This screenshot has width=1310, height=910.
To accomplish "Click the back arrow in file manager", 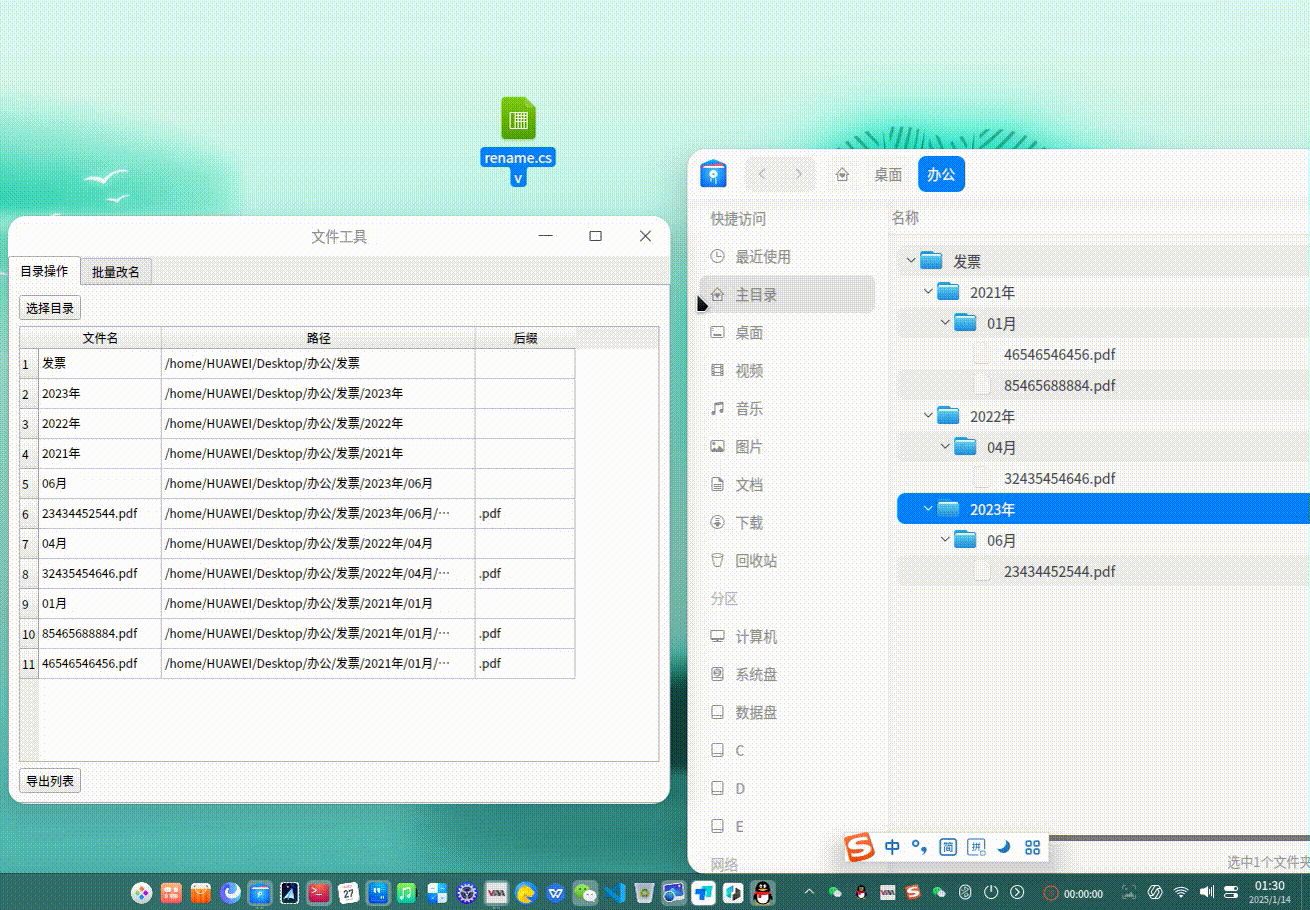I will pyautogui.click(x=762, y=174).
